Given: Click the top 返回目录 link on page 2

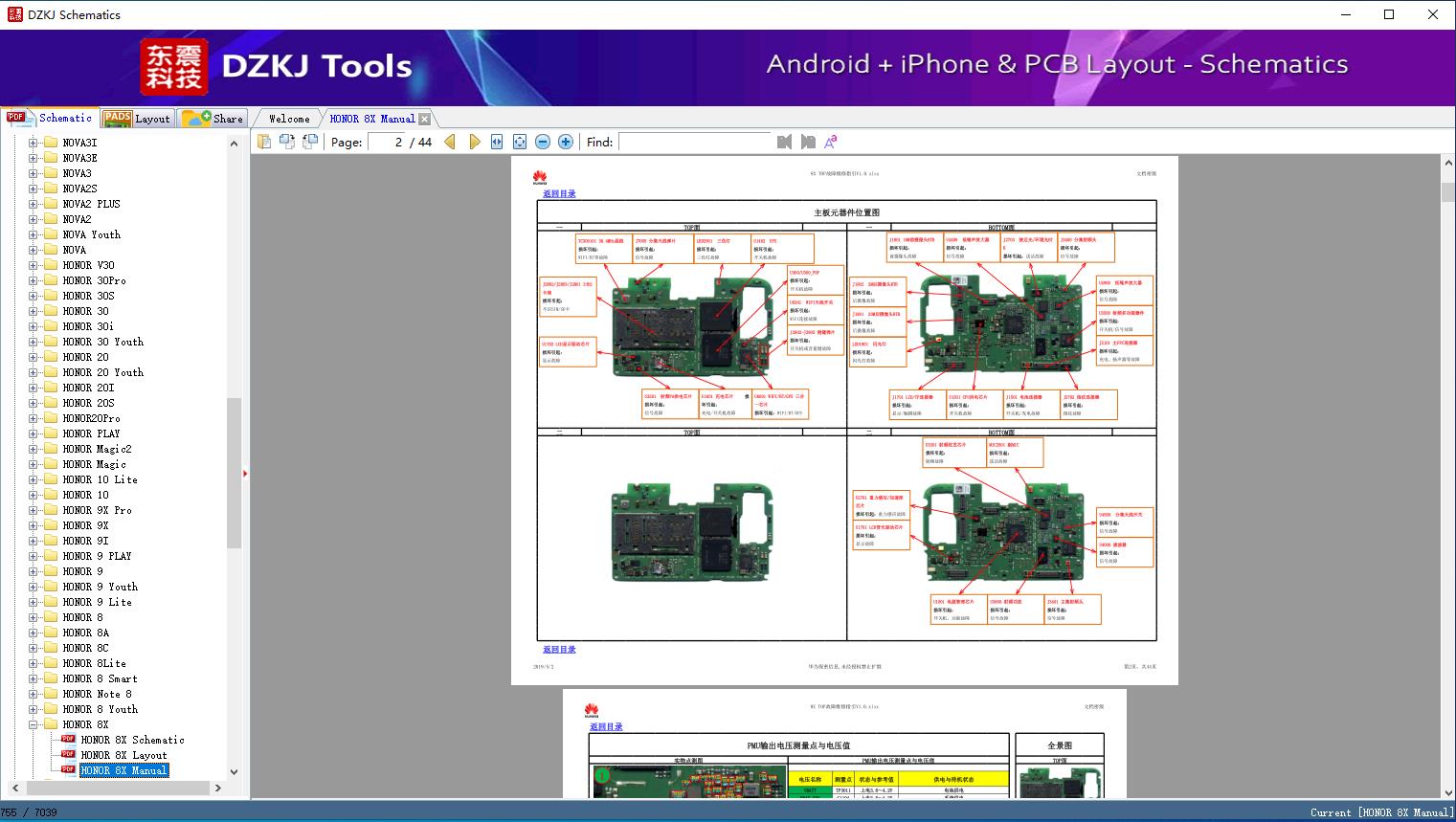Looking at the screenshot, I should point(559,193).
